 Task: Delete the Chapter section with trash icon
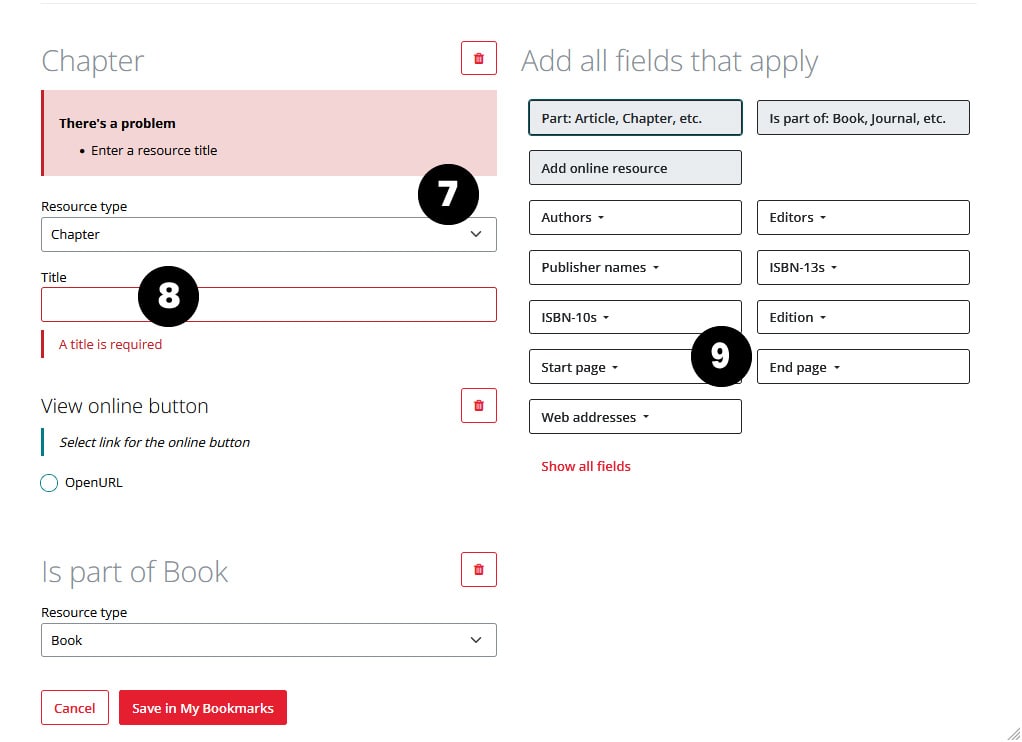click(478, 59)
